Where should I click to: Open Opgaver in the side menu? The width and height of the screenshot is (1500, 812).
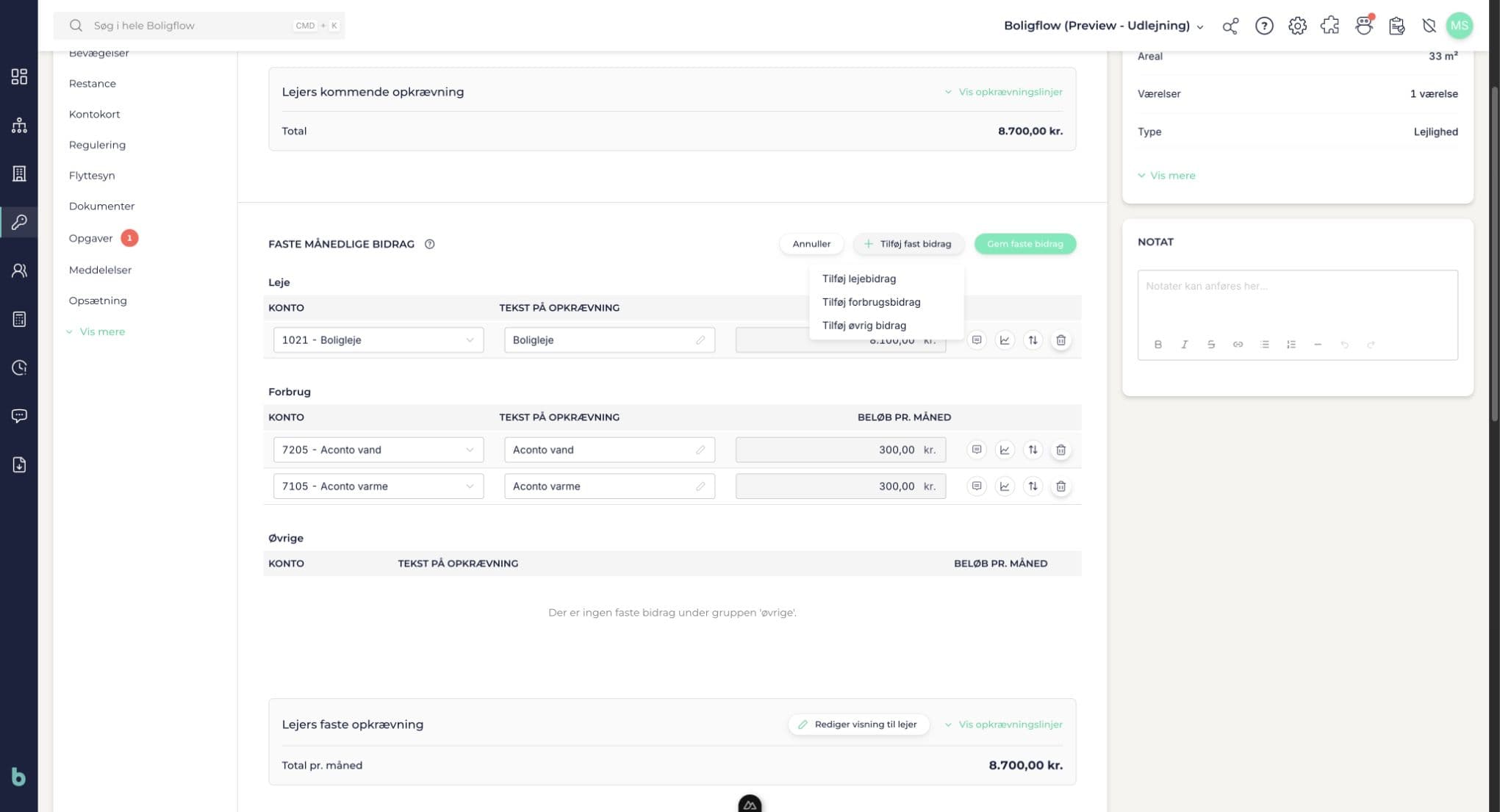(90, 238)
